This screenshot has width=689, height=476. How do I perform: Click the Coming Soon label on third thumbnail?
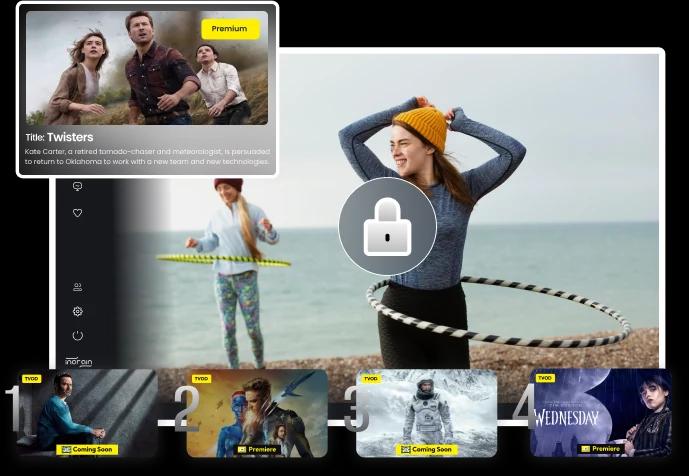pos(427,450)
